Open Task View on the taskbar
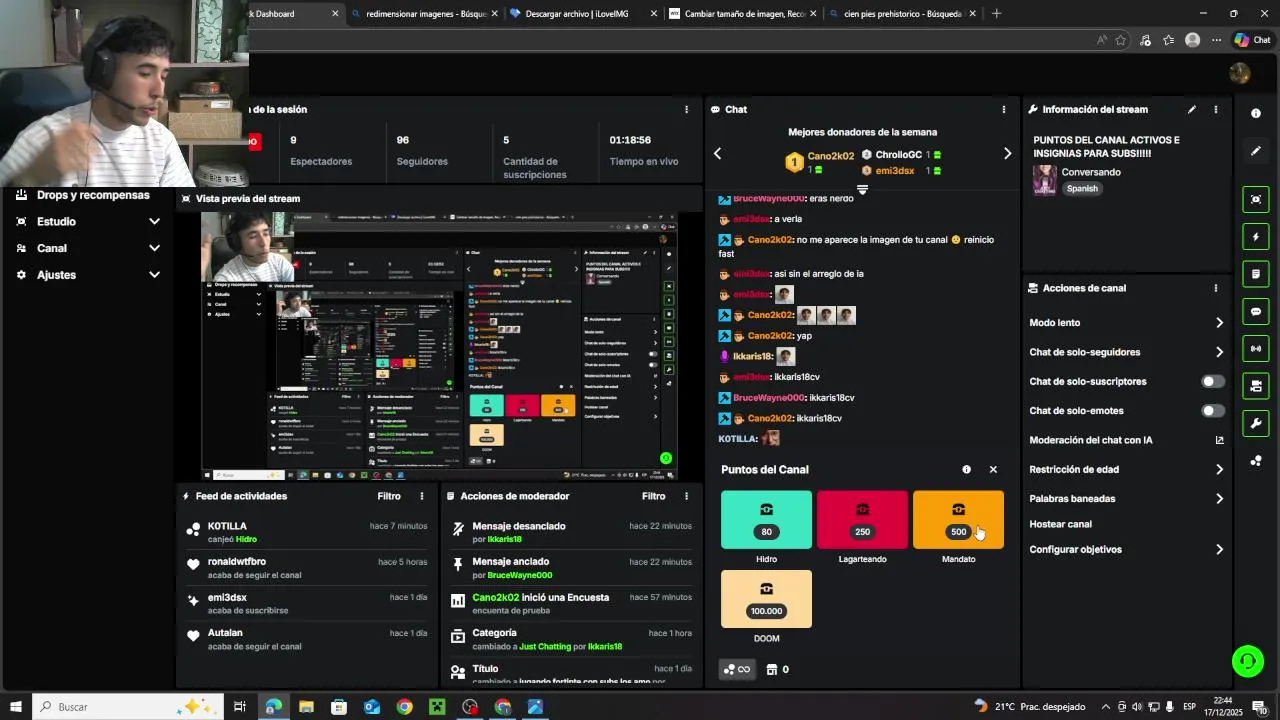1280x720 pixels. (x=240, y=707)
